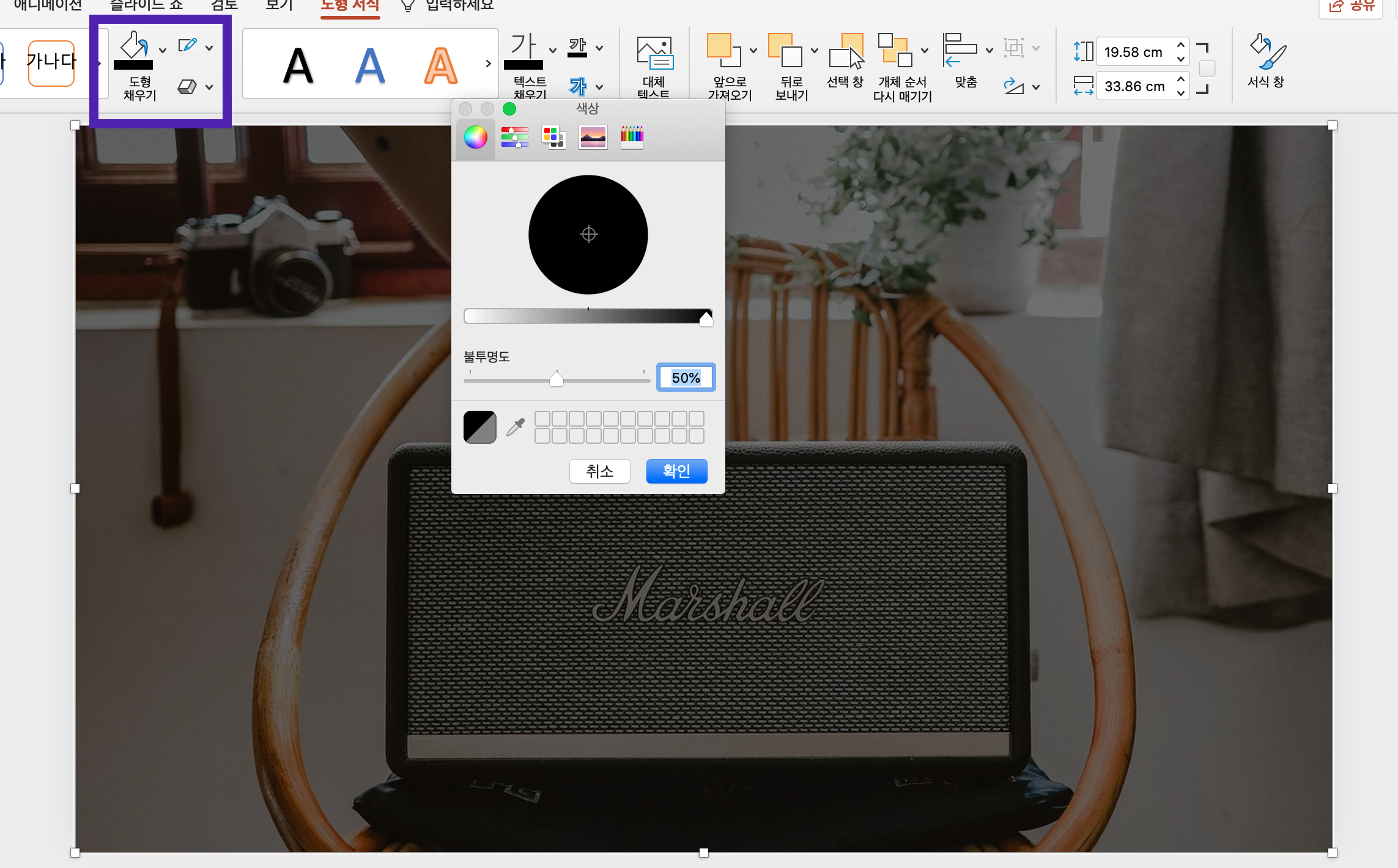Expand the Shape Fill dropdown arrow

pos(163,50)
